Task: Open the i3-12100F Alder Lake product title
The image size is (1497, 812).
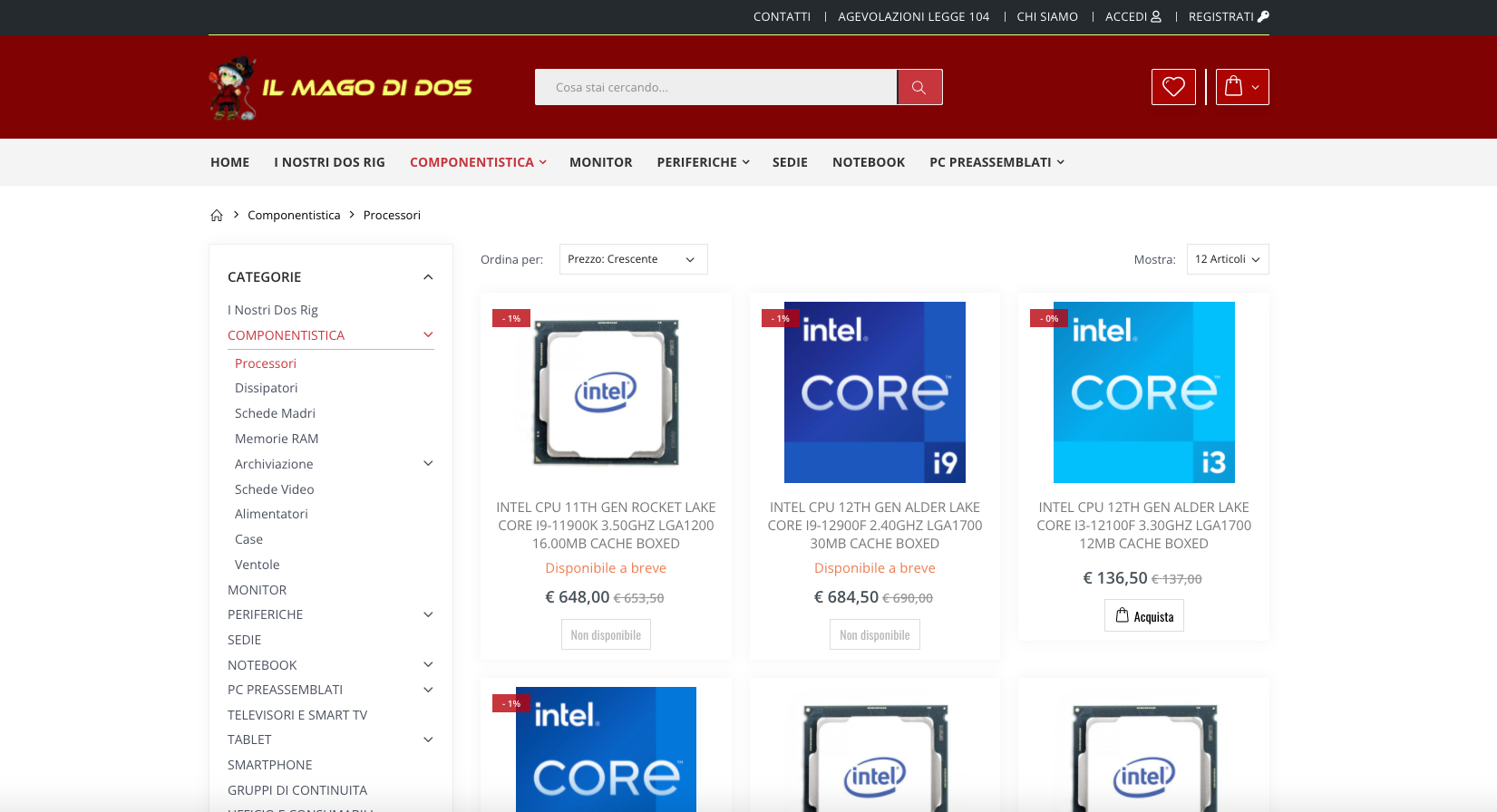Action: [1144, 526]
